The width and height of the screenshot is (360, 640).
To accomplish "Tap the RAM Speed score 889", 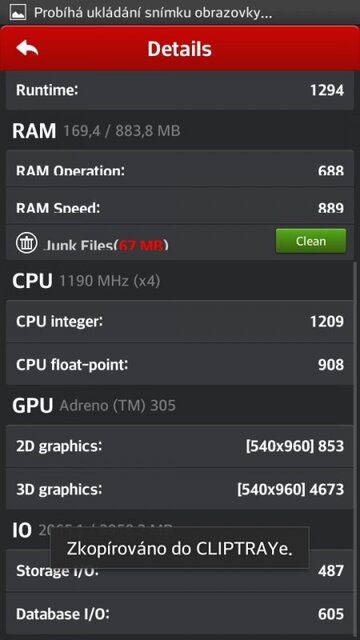I will click(x=331, y=208).
